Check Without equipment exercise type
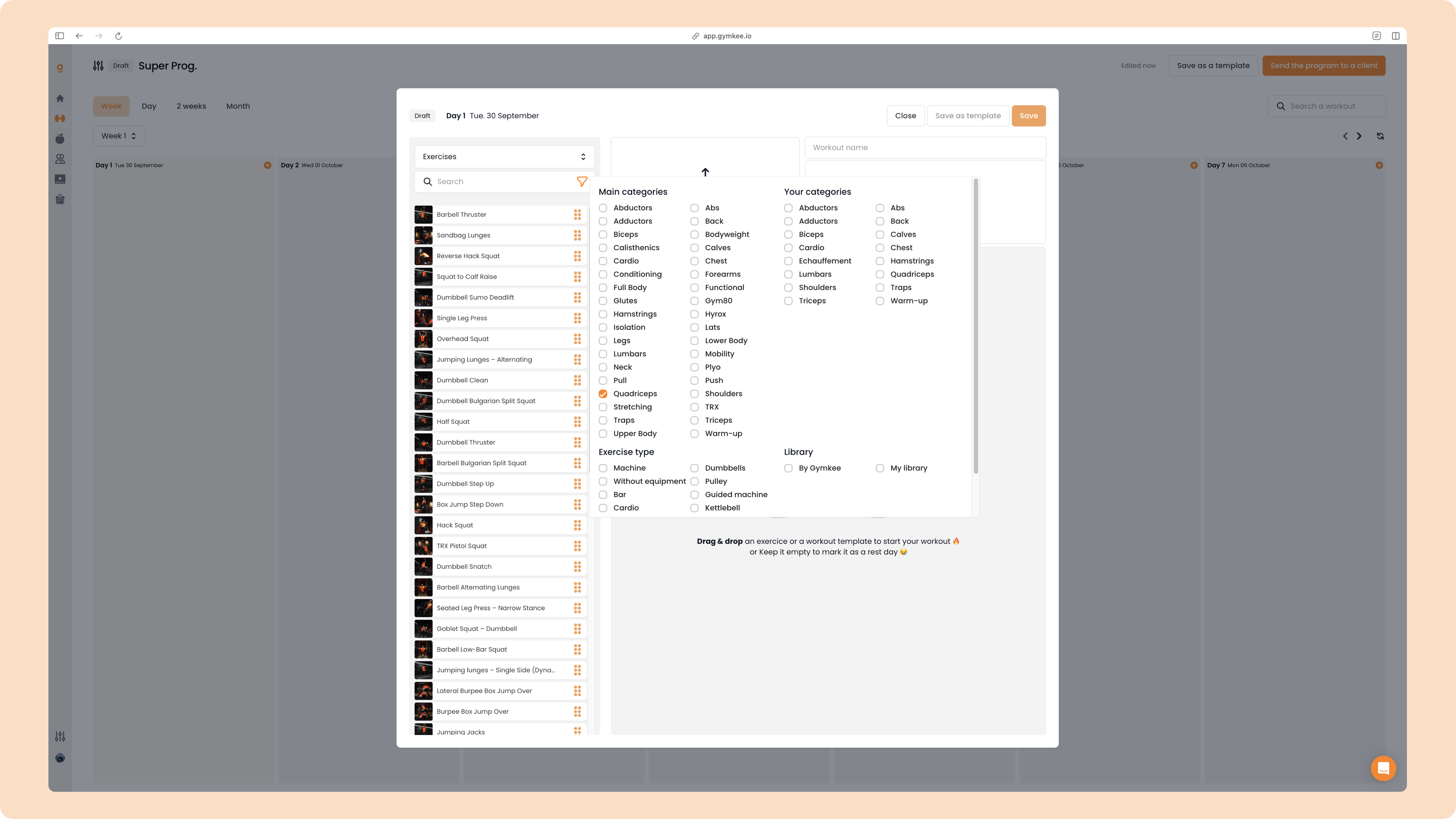Viewport: 1456px width, 819px height. (603, 481)
